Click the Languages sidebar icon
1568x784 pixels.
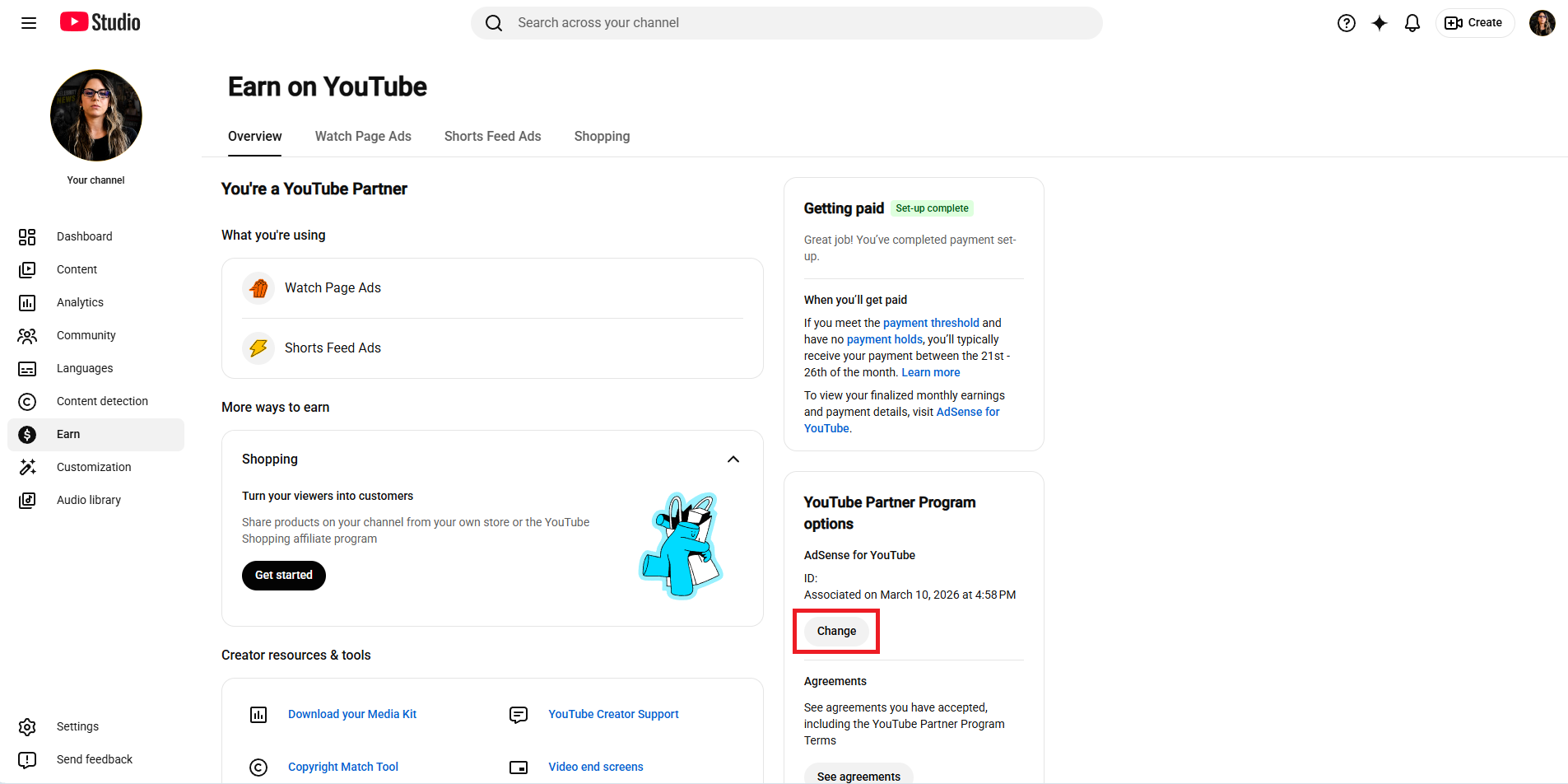(x=27, y=369)
